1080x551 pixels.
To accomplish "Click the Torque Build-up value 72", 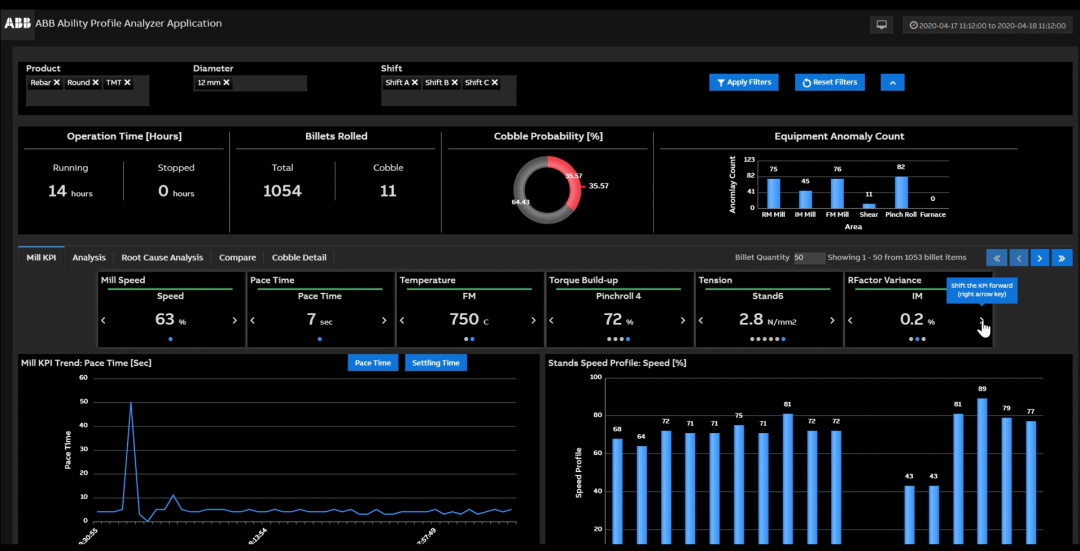I will (612, 319).
